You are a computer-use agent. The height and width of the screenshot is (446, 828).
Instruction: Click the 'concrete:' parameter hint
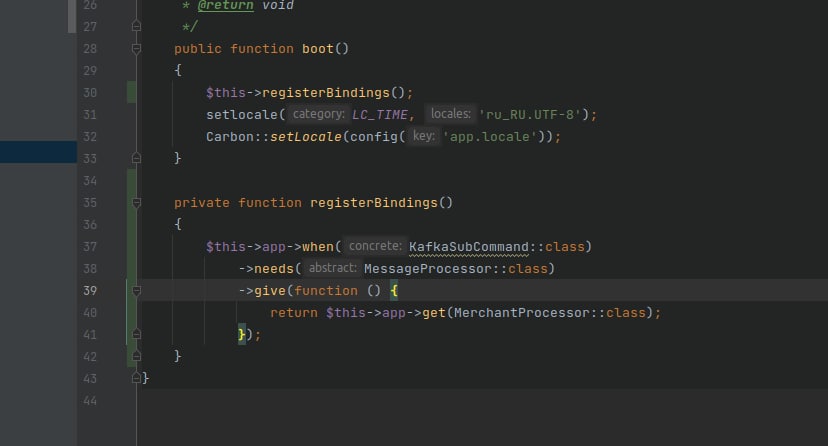(x=375, y=246)
